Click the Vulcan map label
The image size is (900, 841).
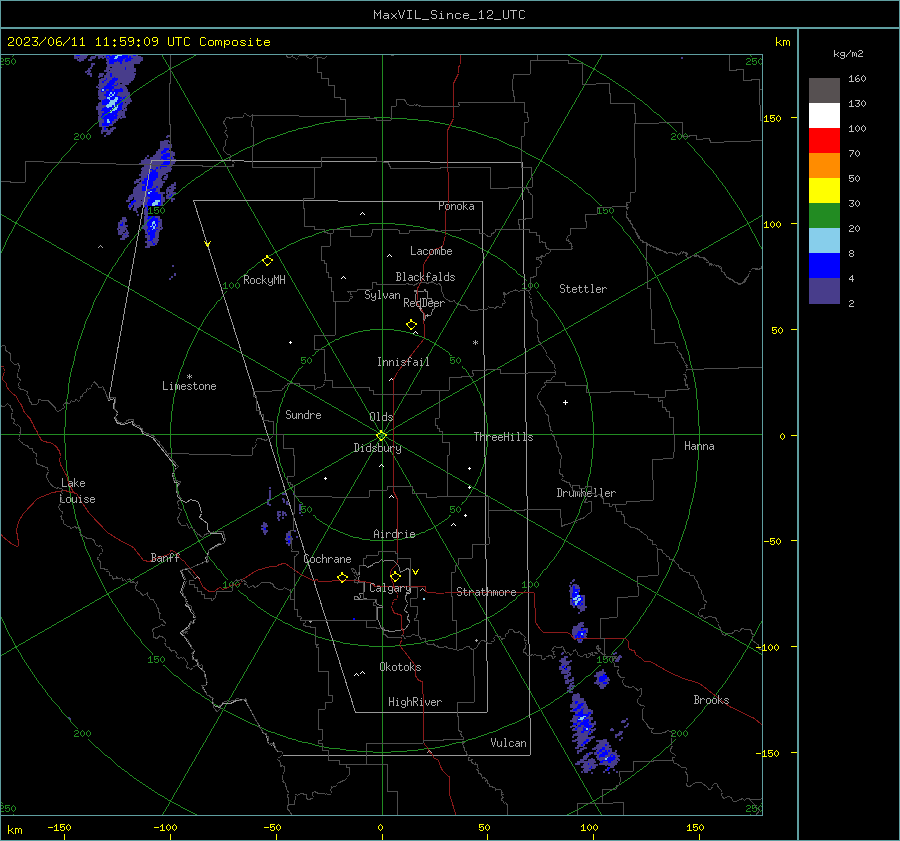(x=509, y=743)
